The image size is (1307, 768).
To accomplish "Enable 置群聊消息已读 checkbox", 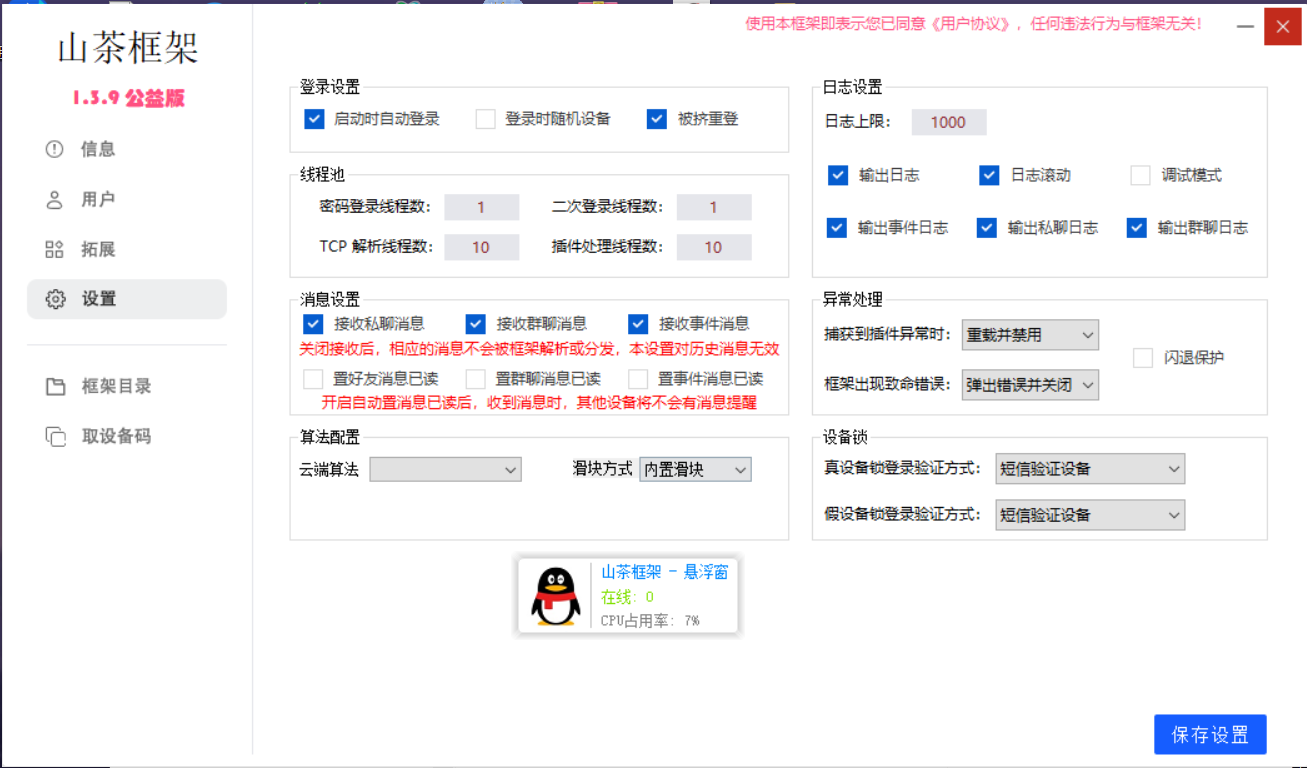I will (x=476, y=379).
